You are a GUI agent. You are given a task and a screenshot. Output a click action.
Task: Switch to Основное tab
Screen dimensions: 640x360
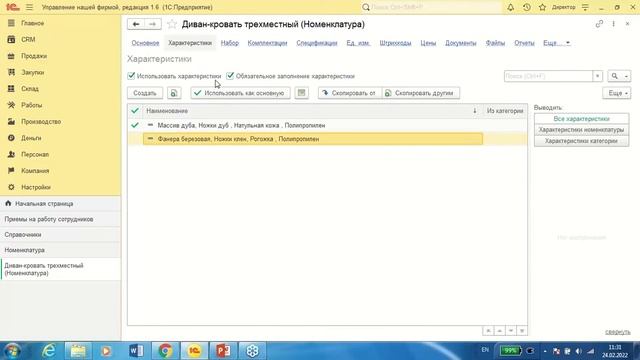[145, 43]
